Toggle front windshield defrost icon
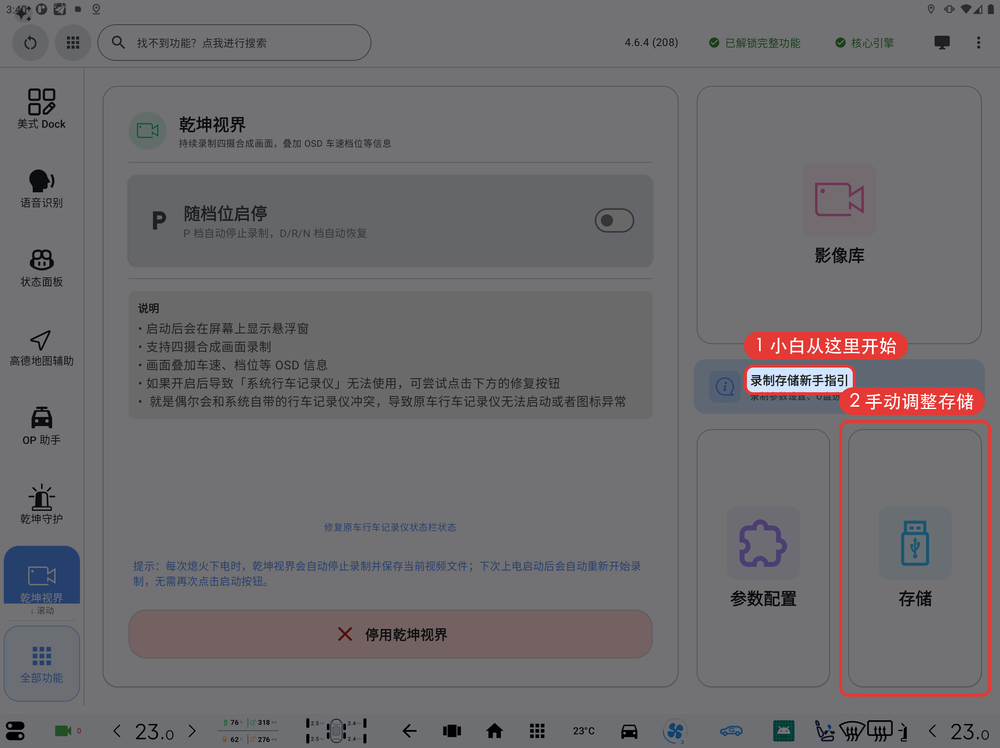Screen dimensions: 1000x748 click(x=852, y=731)
